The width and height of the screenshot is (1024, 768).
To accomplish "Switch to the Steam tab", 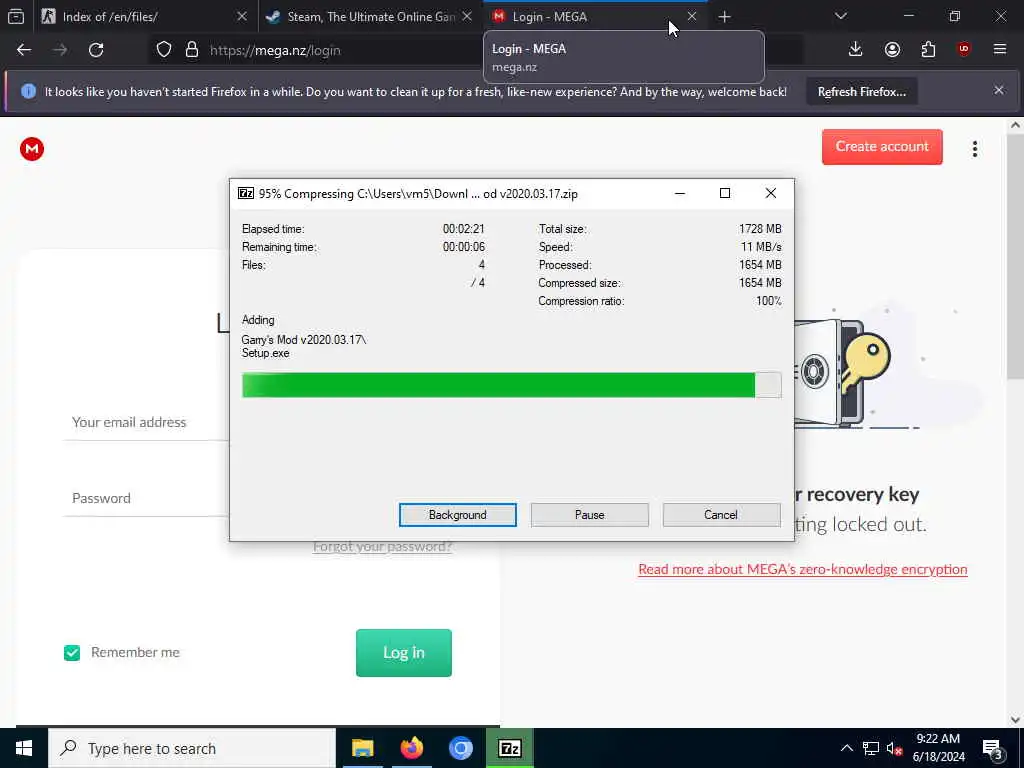I will click(371, 16).
